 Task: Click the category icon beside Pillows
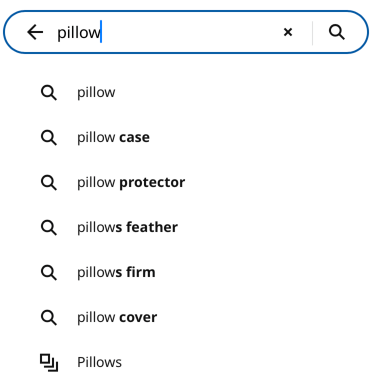[x=49, y=363]
